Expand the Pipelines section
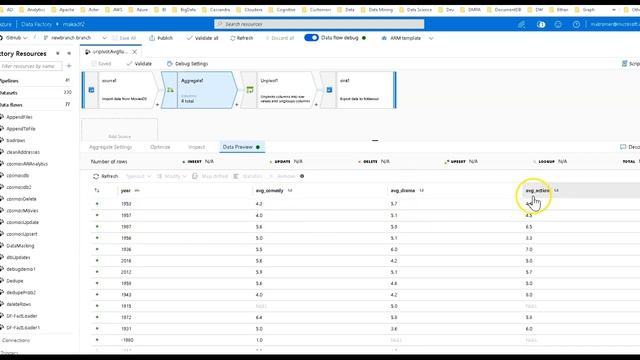 pyautogui.click(x=9, y=81)
